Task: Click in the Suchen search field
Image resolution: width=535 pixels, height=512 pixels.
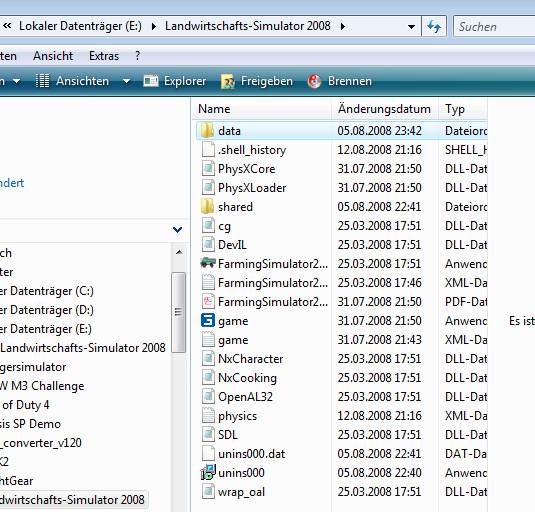Action: (495, 27)
